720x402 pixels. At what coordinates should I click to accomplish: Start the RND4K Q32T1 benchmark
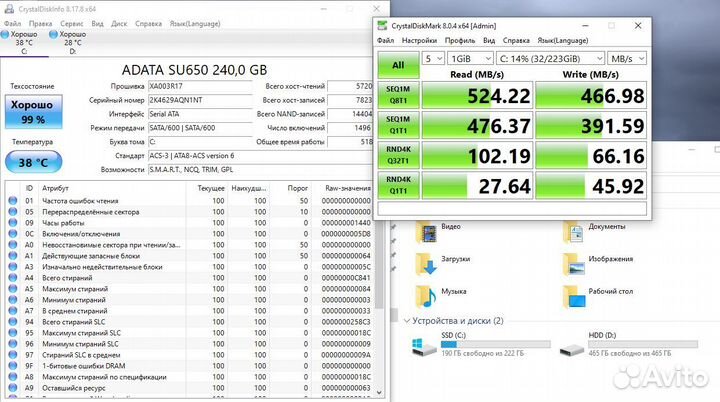click(x=398, y=155)
